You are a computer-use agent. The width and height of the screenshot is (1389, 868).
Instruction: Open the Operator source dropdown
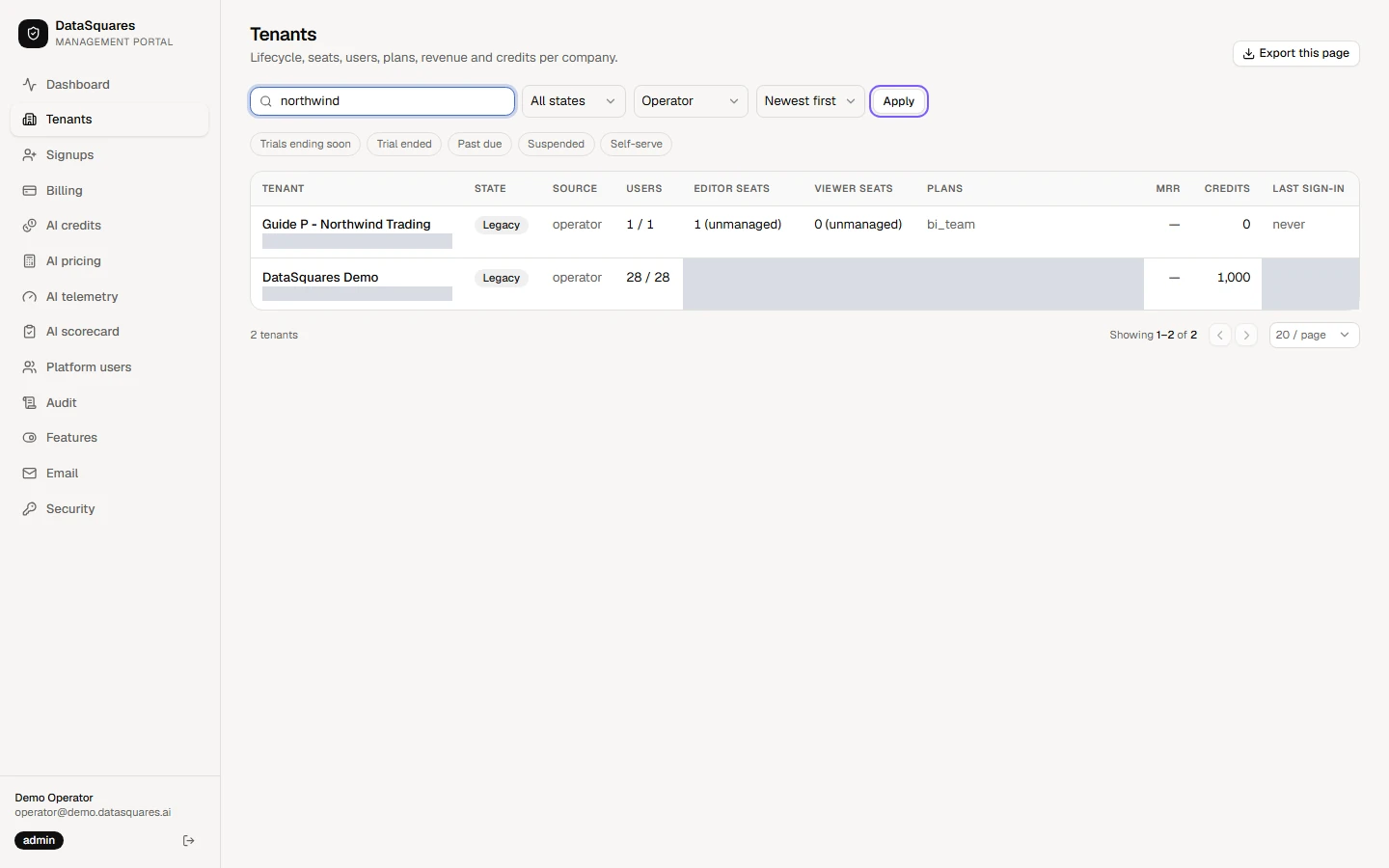point(691,101)
